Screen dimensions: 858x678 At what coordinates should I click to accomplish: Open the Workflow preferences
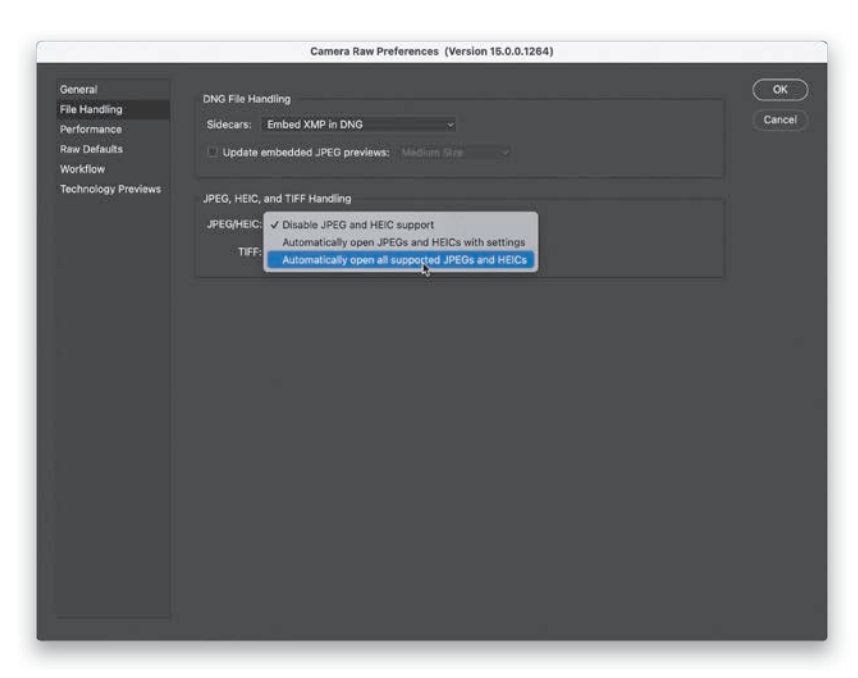[82, 169]
